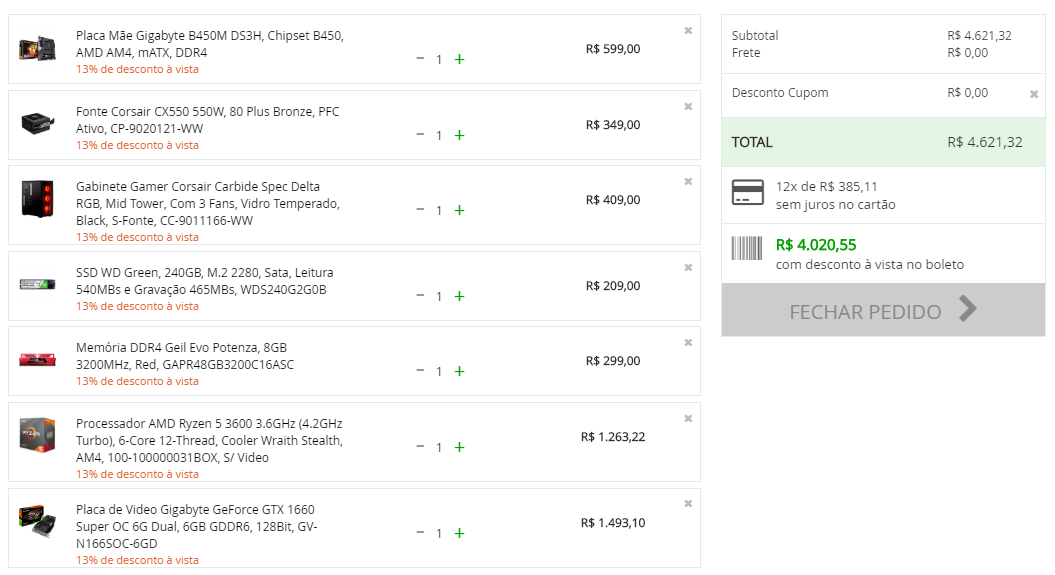Increase quantity of GTX 1660 Super card
This screenshot has width=1055, height=575.
click(x=459, y=533)
